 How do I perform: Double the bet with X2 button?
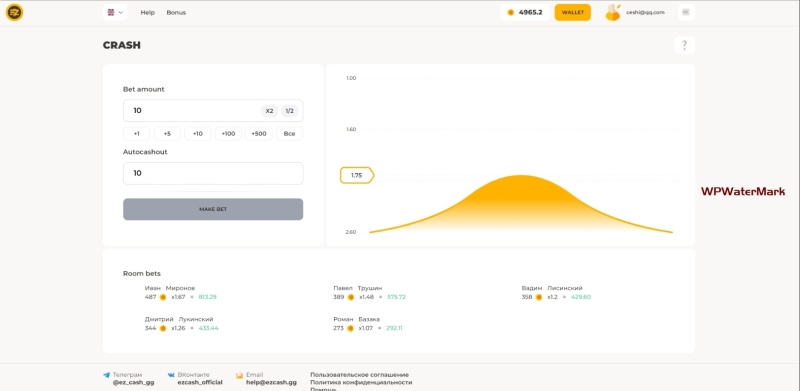[x=269, y=111]
